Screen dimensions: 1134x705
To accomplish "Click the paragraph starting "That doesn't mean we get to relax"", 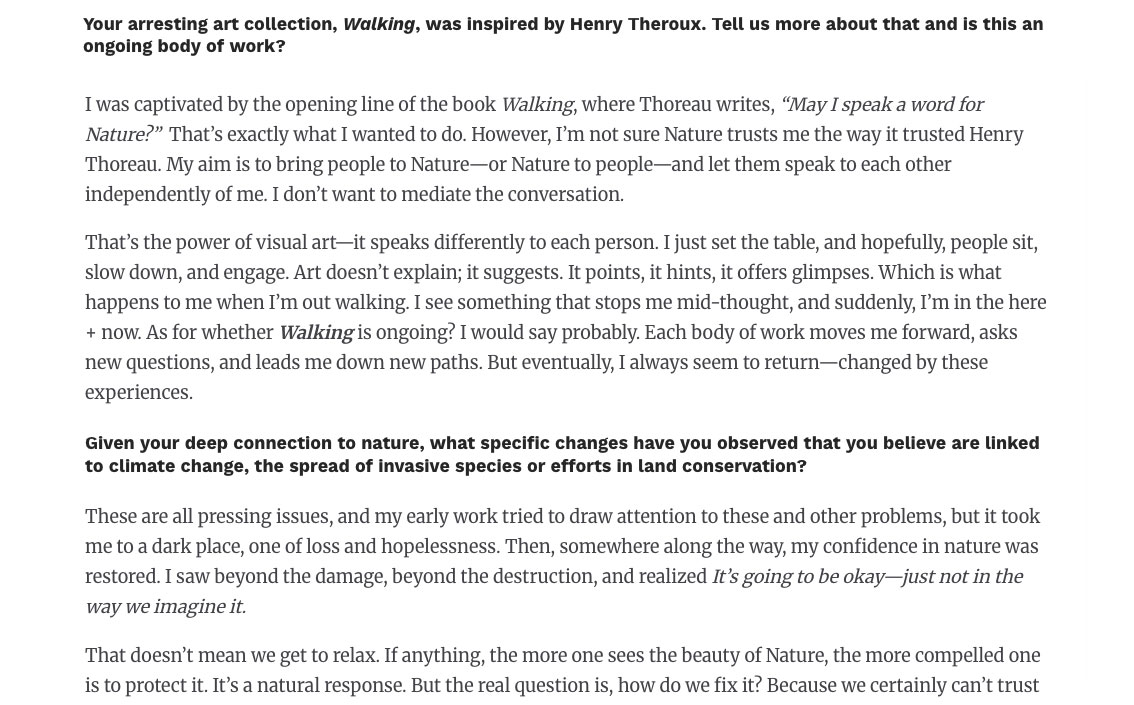I will (562, 670).
